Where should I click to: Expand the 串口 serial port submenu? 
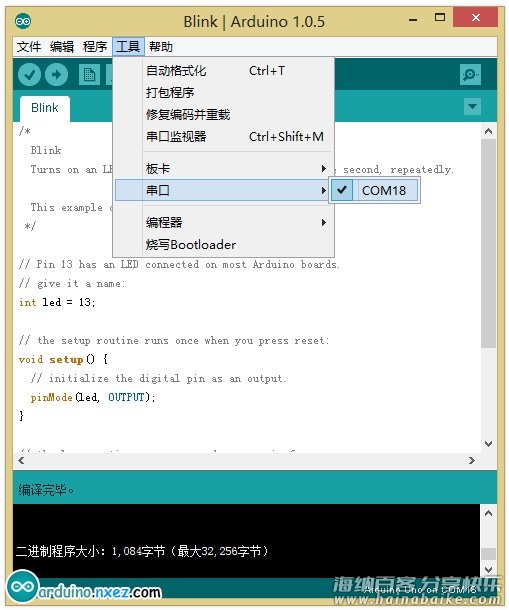point(222,190)
